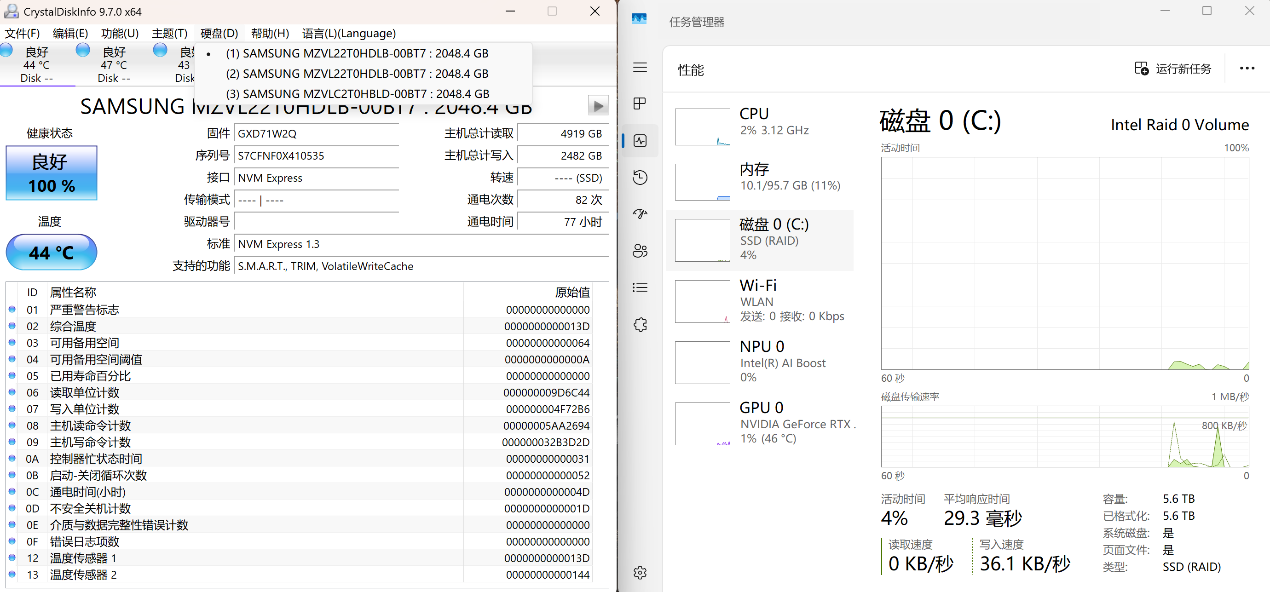The width and height of the screenshot is (1270, 592).
Task: Choose the checked disk (1) SAMSUNG entry
Action: coord(357,53)
